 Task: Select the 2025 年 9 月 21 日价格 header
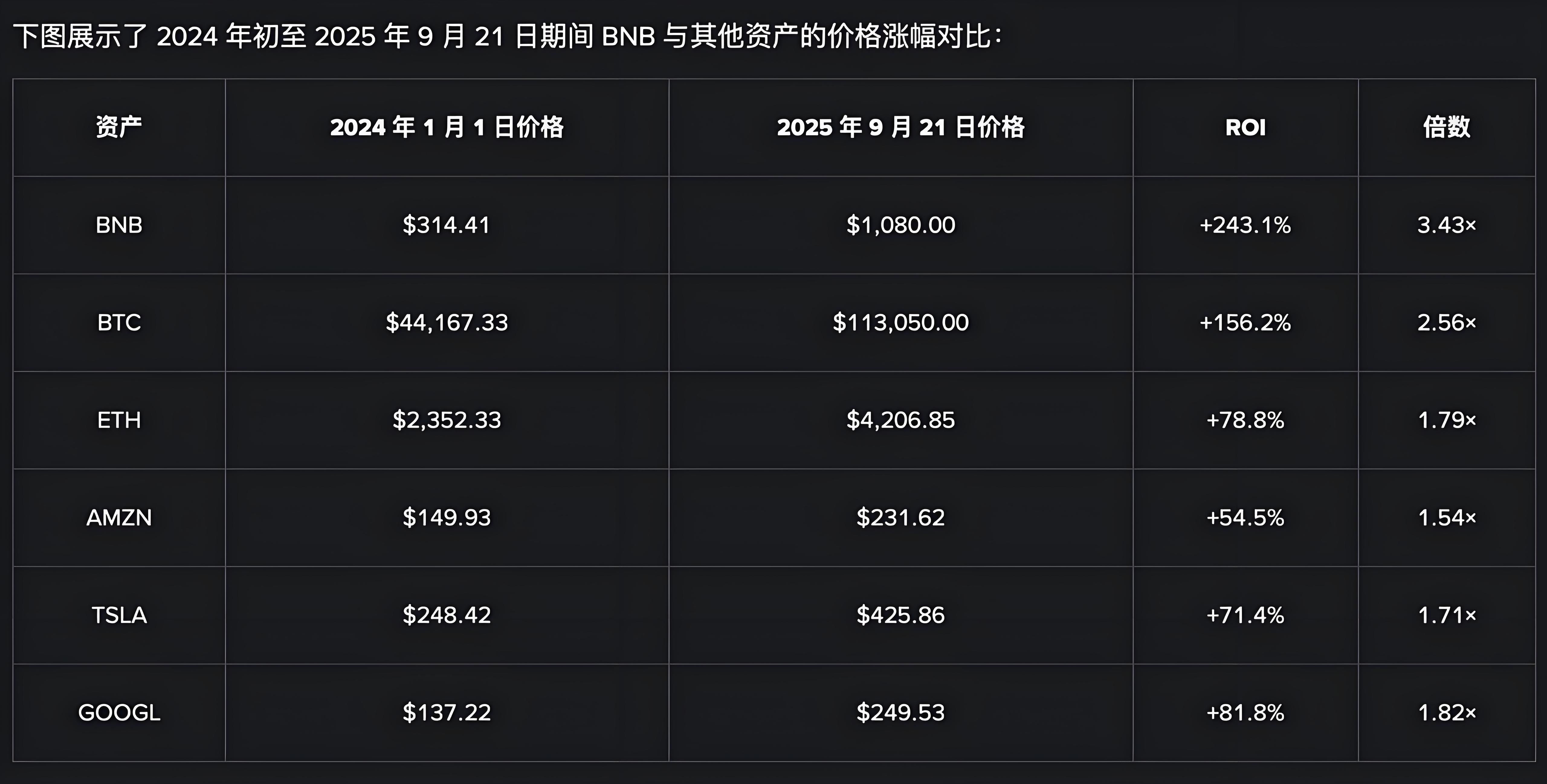click(x=900, y=127)
